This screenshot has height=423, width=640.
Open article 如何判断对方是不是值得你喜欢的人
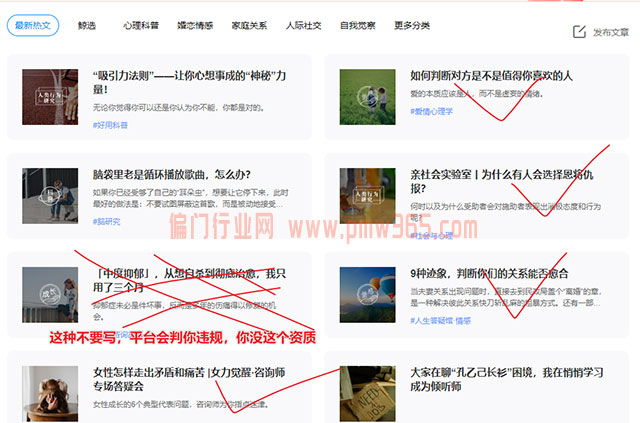(491, 76)
